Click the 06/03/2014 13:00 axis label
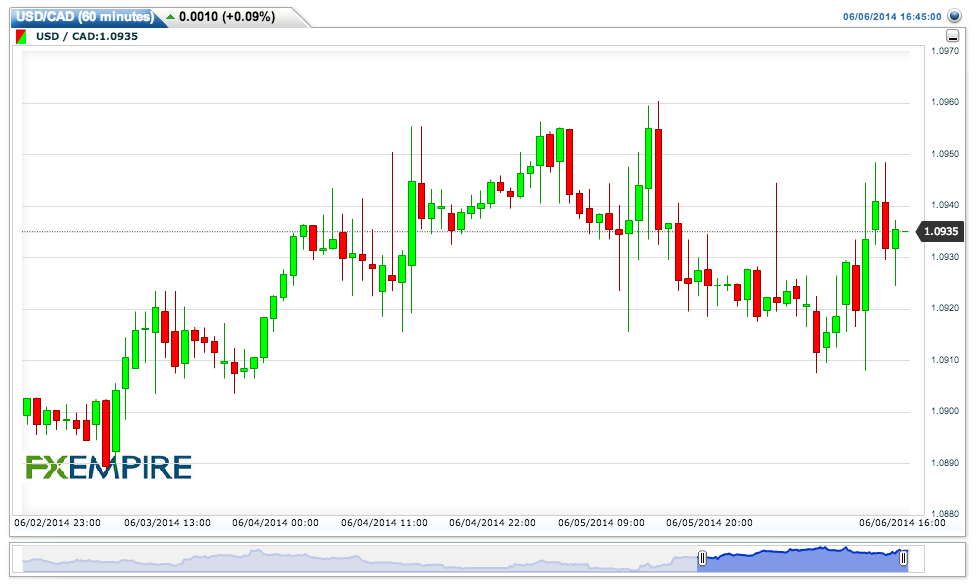976x585 pixels. (x=167, y=523)
